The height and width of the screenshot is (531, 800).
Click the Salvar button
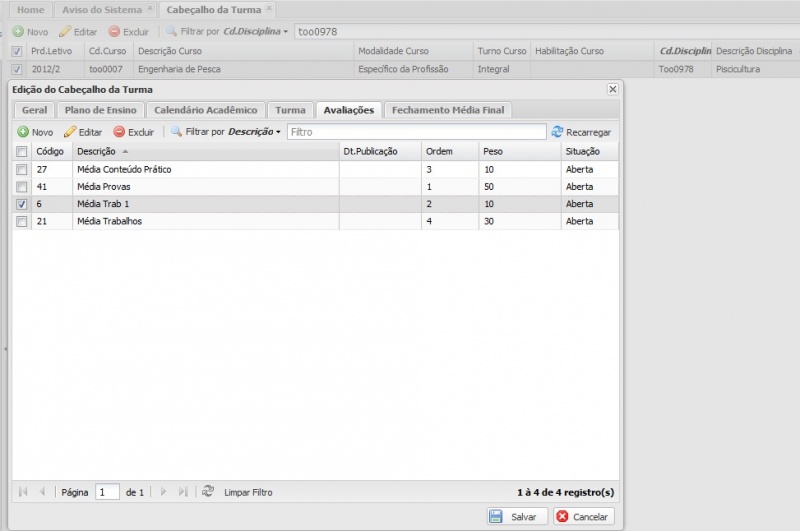(515, 517)
